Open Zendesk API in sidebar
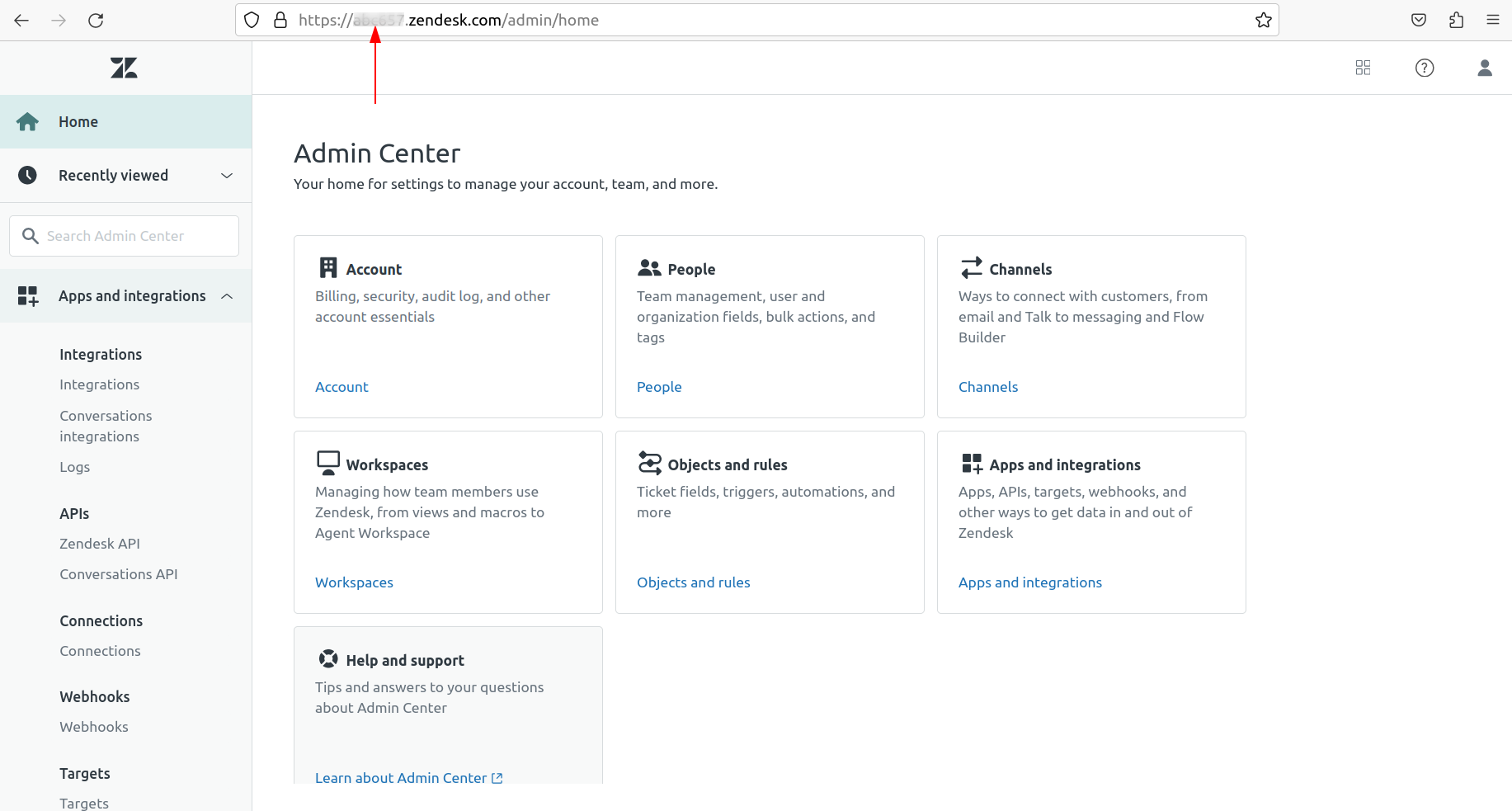1512x811 pixels. click(100, 544)
